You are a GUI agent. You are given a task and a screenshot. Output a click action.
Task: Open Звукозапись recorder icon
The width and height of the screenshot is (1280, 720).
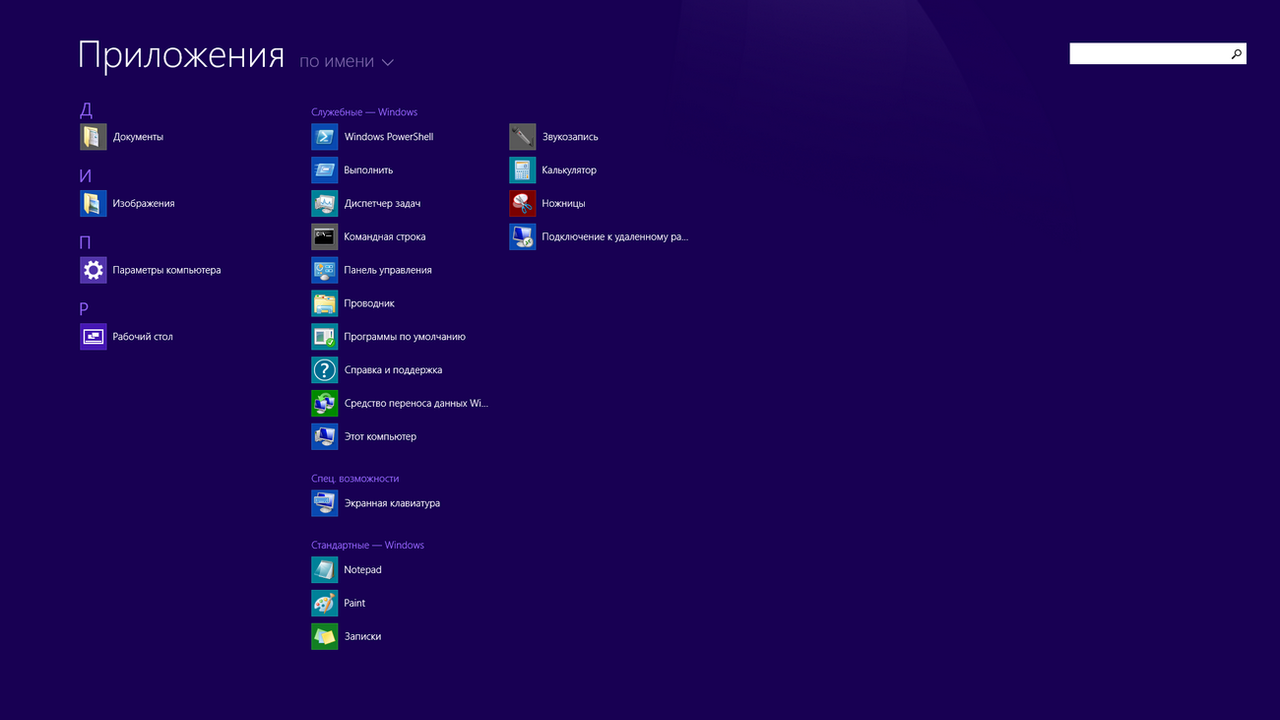tap(522, 137)
